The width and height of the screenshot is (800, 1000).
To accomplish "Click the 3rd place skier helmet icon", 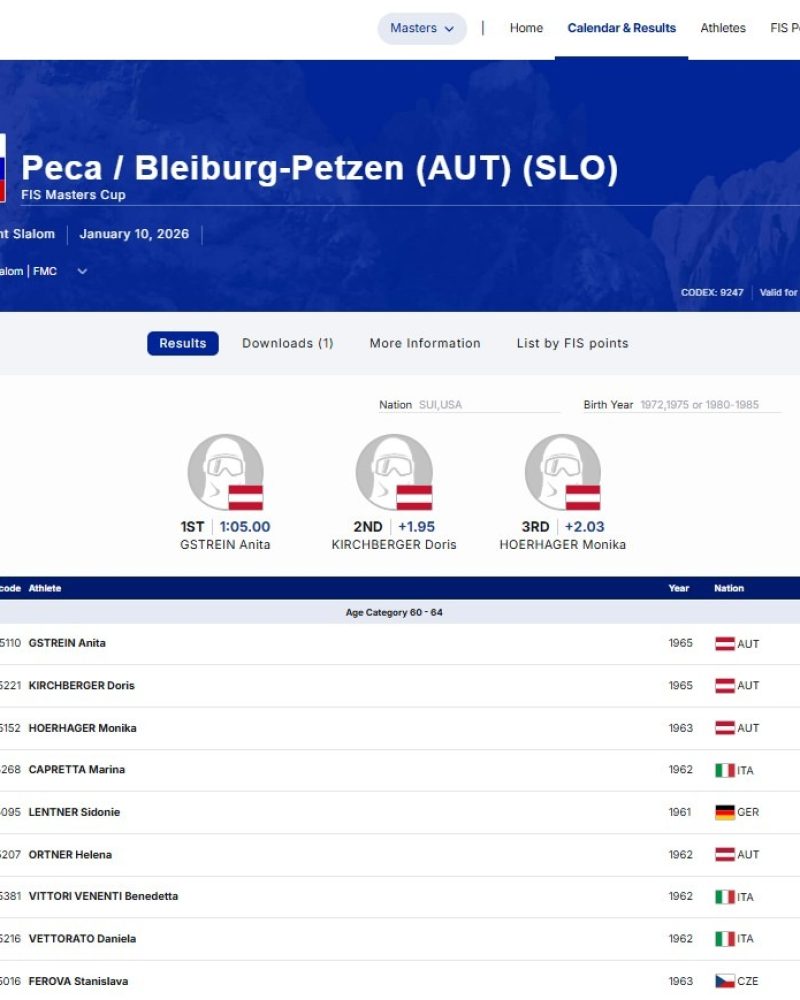I will coord(560,470).
